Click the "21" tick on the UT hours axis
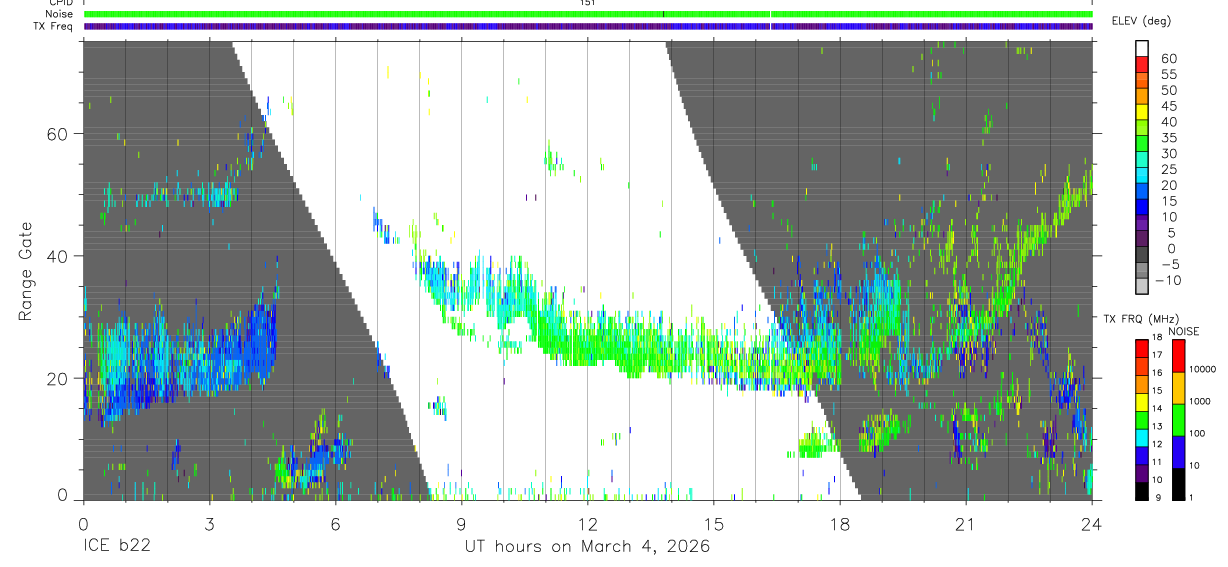This screenshot has height=567, width=1228. [966, 523]
